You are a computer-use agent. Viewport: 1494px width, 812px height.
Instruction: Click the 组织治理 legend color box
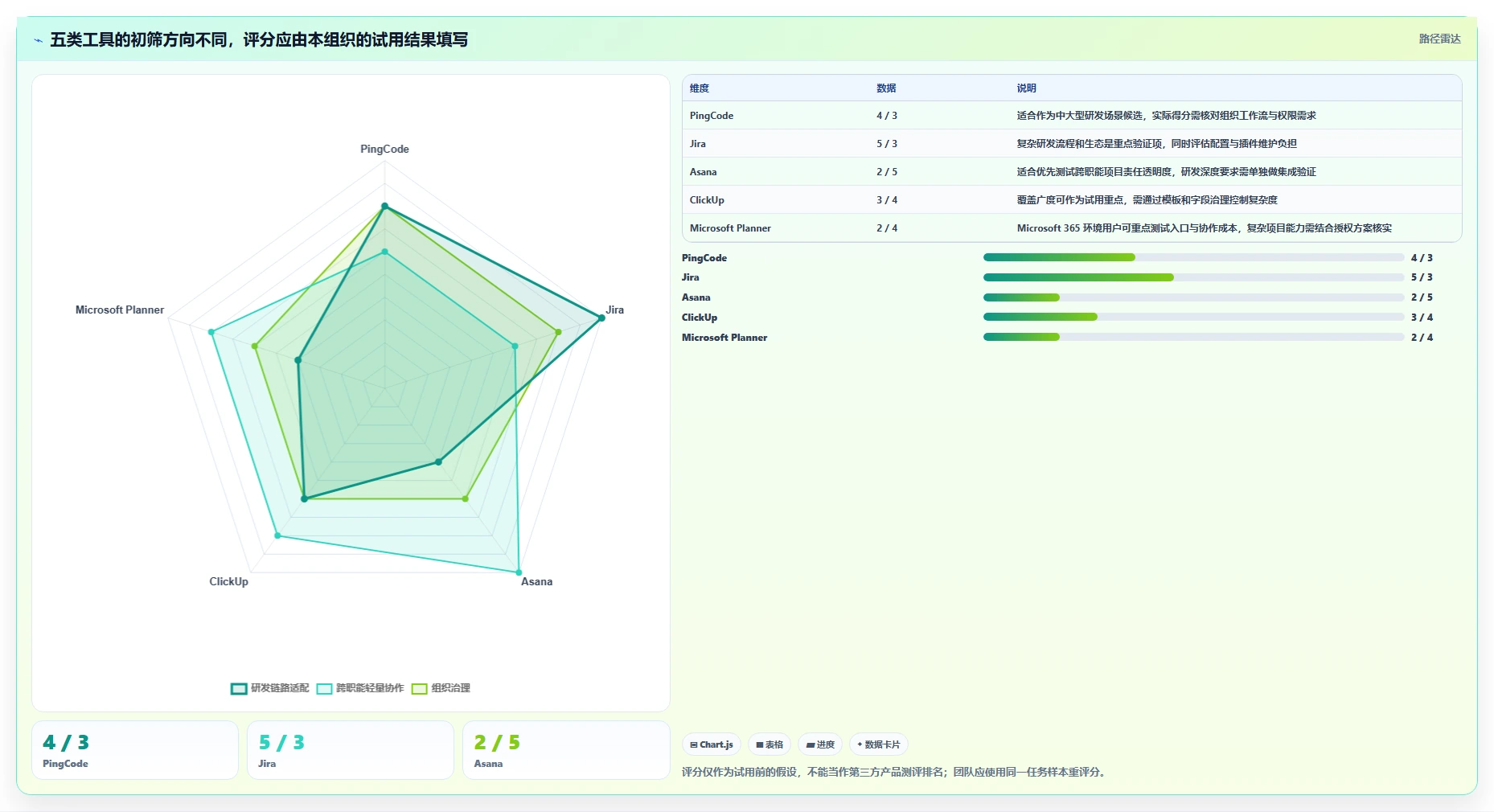[420, 688]
